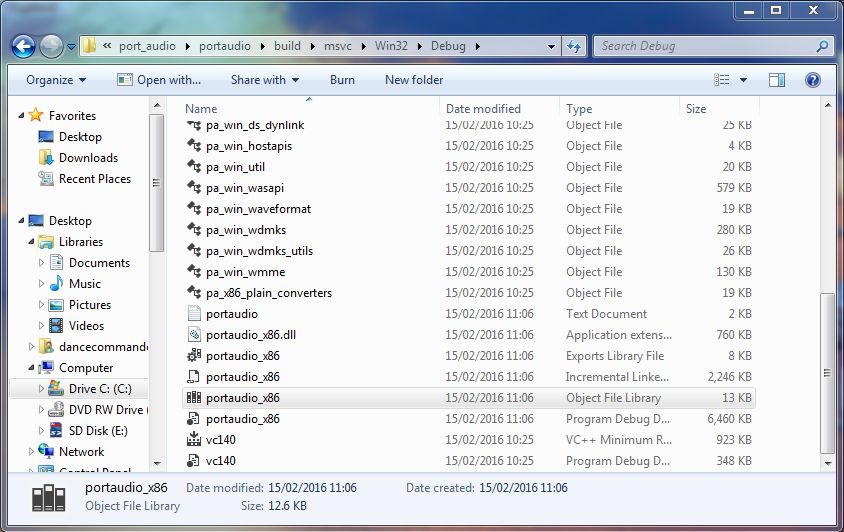Screen dimensions: 844x532
Task: Select the DVD RW Drive icon
Action: [x=56, y=410]
